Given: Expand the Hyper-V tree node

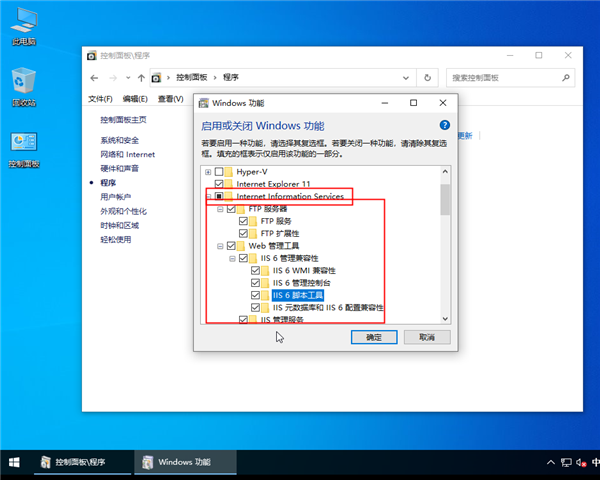Looking at the screenshot, I should coord(208,172).
